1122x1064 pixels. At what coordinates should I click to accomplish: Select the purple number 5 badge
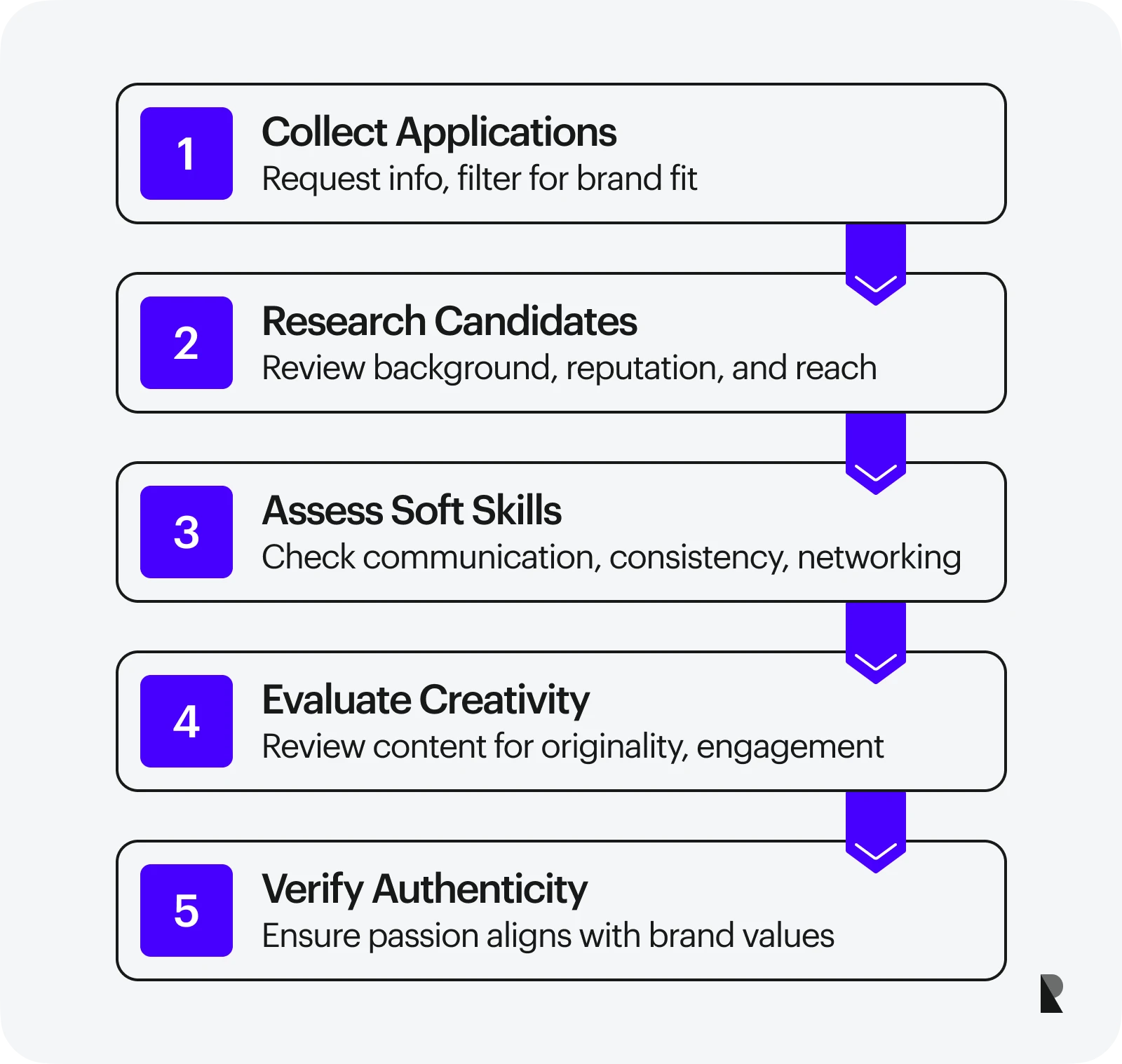pos(186,910)
